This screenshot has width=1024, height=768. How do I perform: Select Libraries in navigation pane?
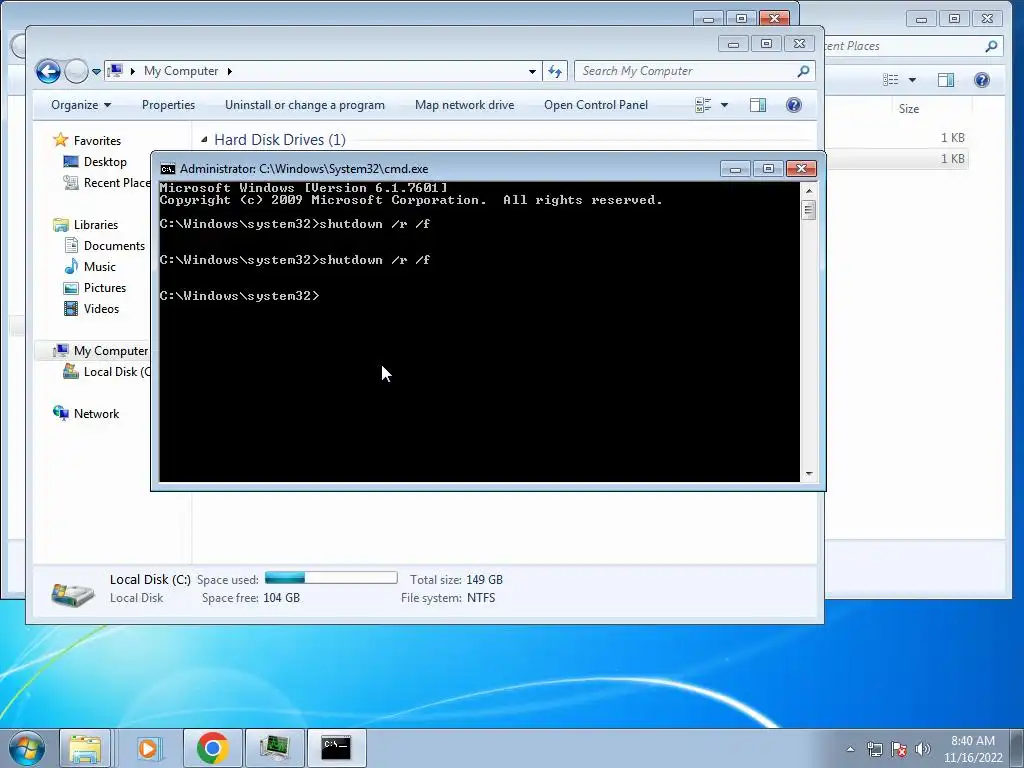pyautogui.click(x=86, y=225)
